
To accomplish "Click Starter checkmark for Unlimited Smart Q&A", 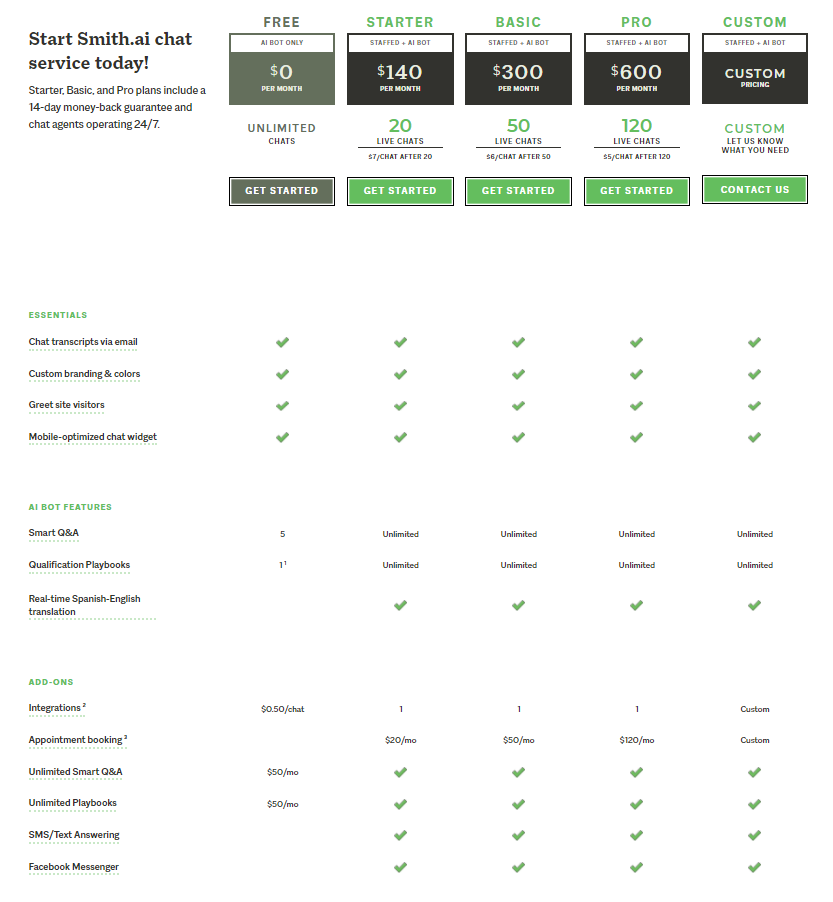I will point(400,772).
